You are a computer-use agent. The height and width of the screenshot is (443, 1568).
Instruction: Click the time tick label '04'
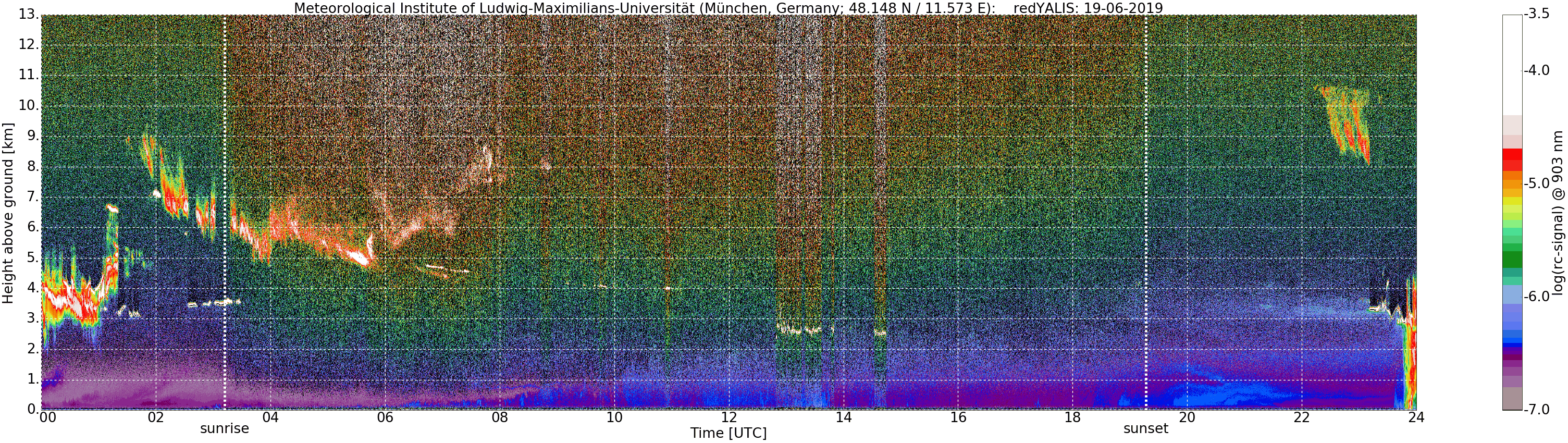click(x=270, y=417)
